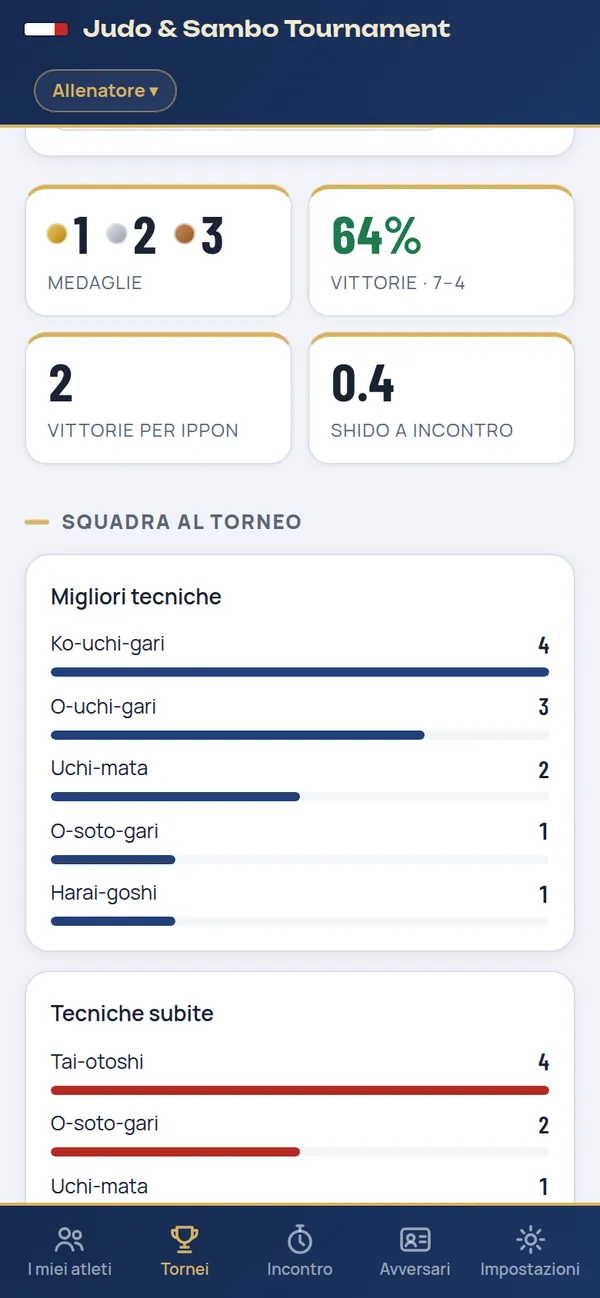
Task: Click the Tai-otoshi red progress bar
Action: (300, 1089)
